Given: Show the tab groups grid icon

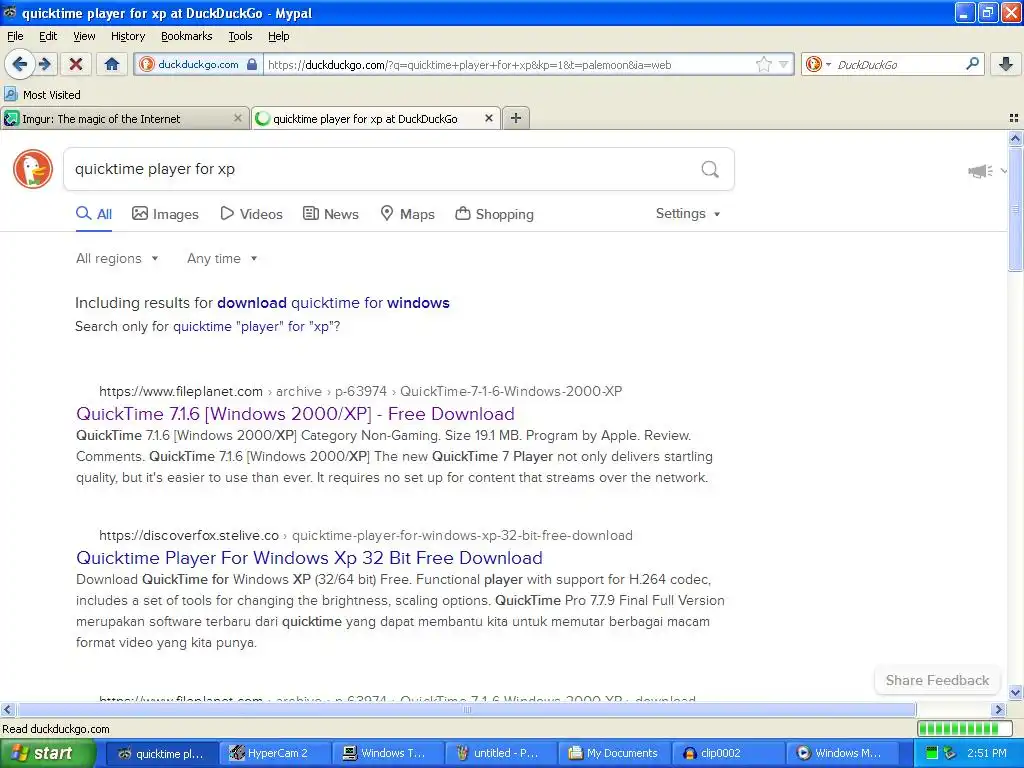Looking at the screenshot, I should click(1014, 118).
